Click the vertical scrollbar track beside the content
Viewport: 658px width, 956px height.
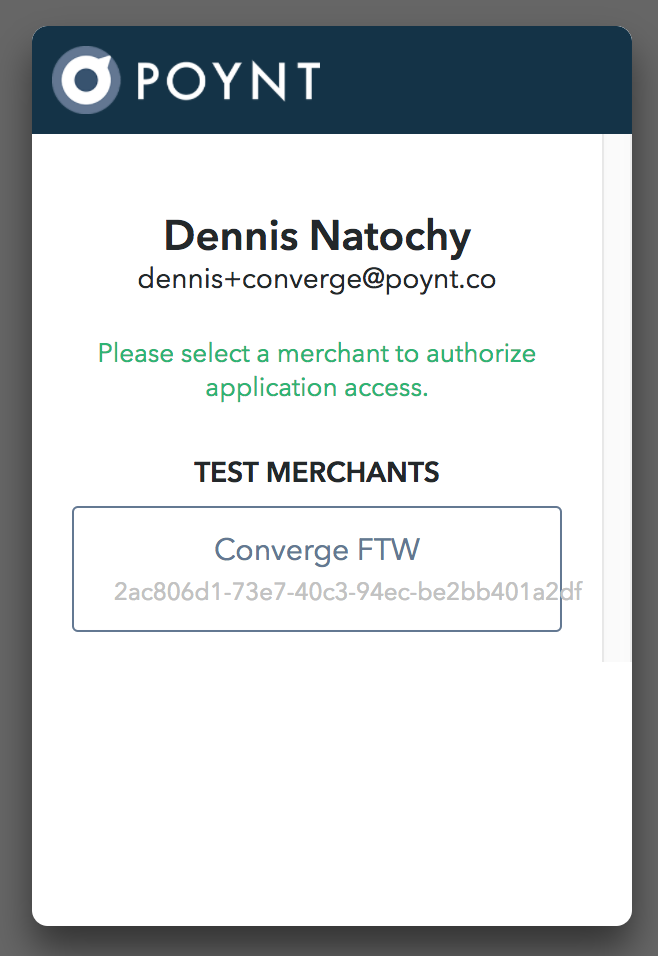tap(617, 398)
